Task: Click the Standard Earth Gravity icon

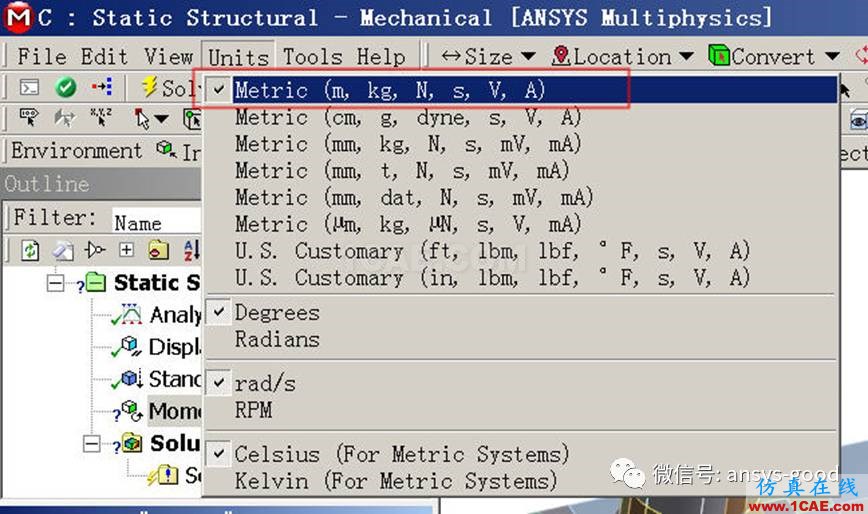Action: point(132,378)
